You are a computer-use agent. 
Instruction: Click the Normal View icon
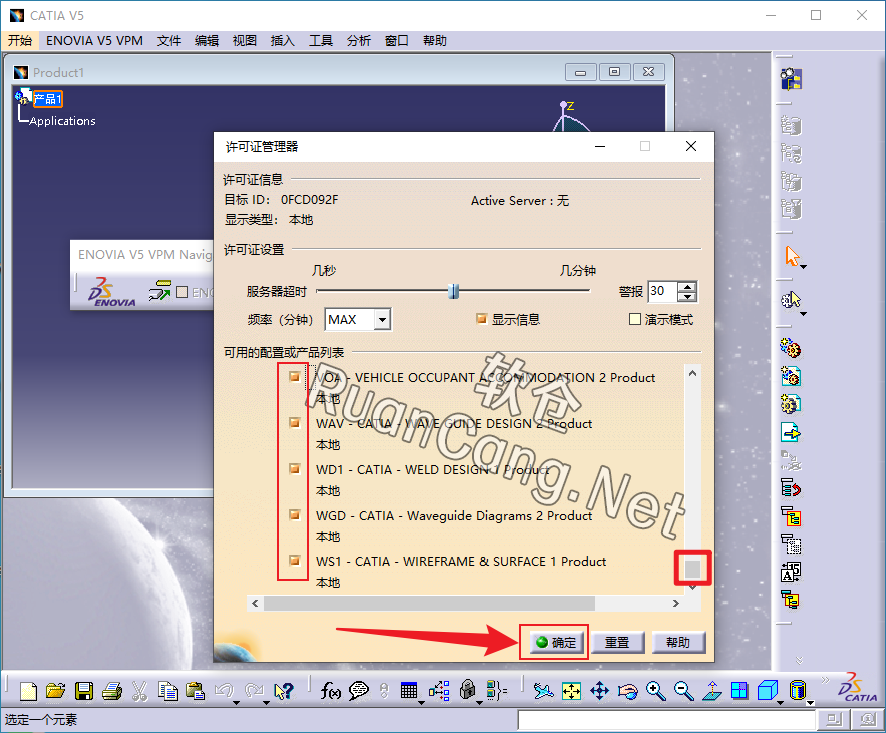(x=711, y=691)
